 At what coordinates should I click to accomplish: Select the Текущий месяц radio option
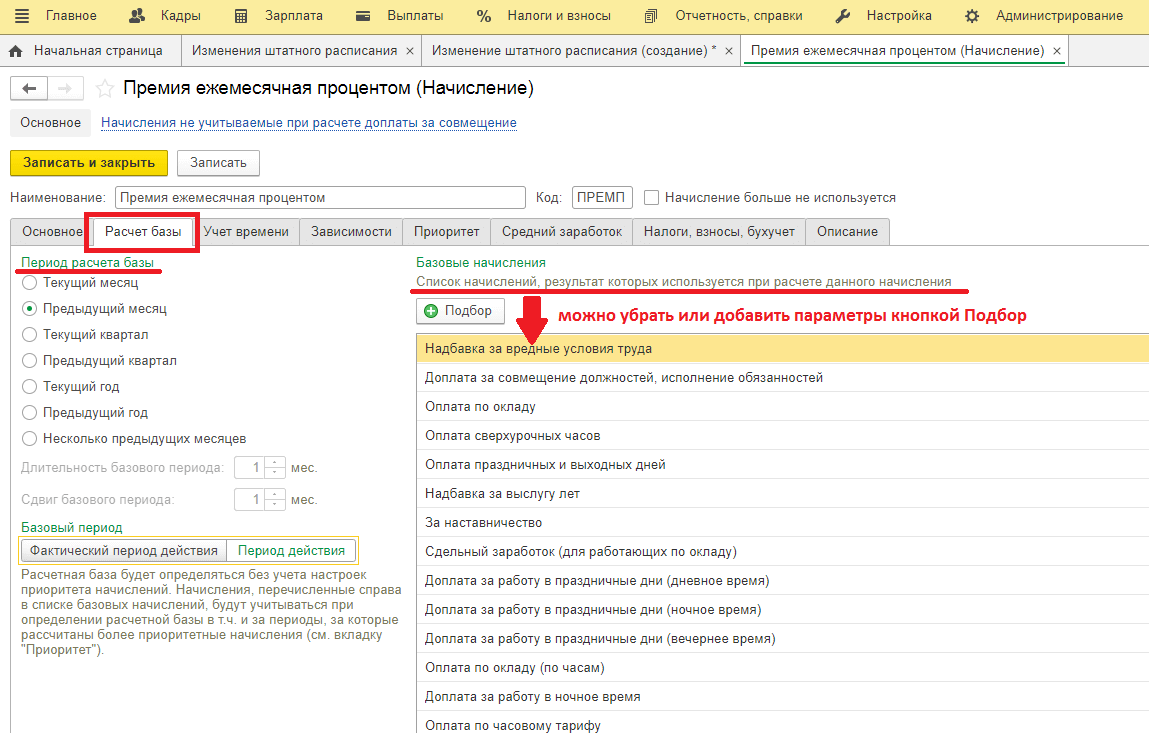(x=29, y=283)
